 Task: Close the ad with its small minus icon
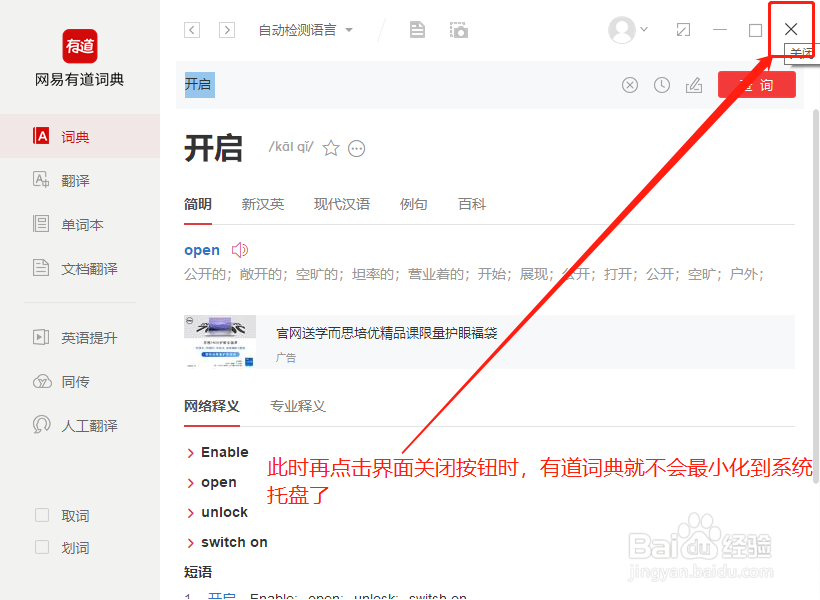coord(190,321)
